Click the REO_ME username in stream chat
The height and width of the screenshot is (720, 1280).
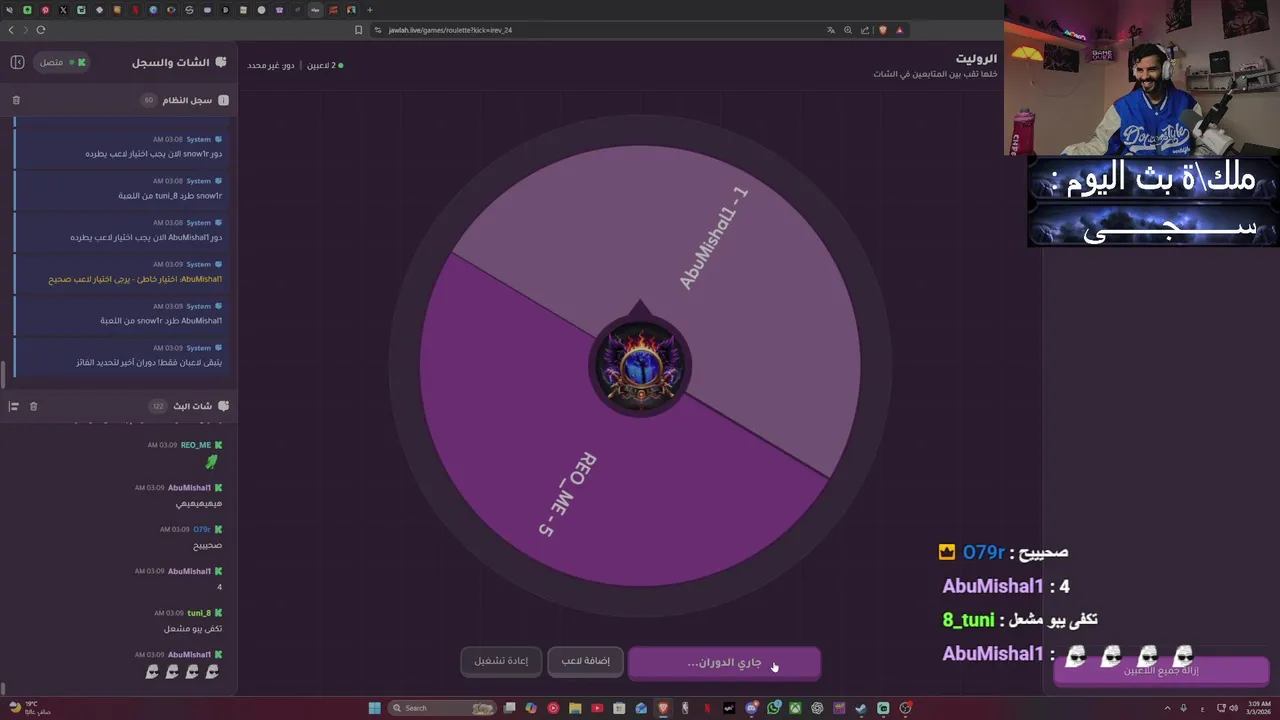tap(196, 445)
